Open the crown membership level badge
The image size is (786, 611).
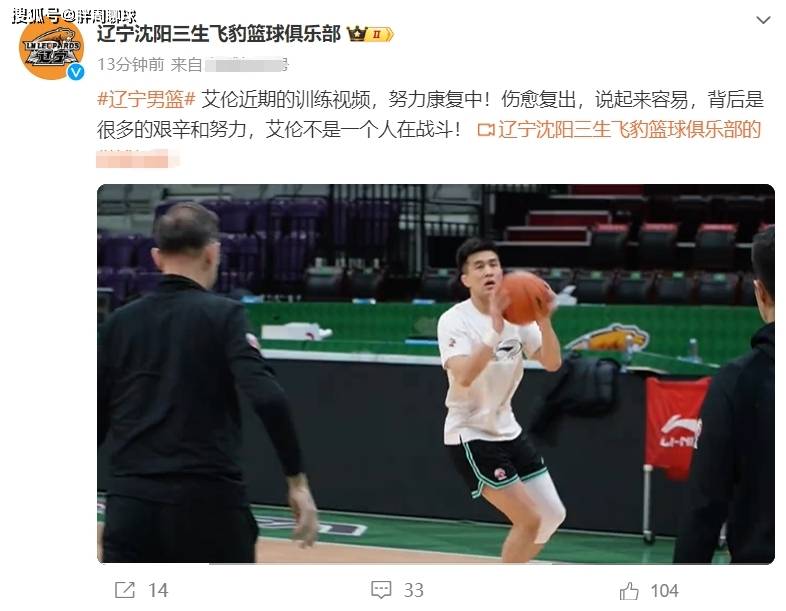[371, 34]
